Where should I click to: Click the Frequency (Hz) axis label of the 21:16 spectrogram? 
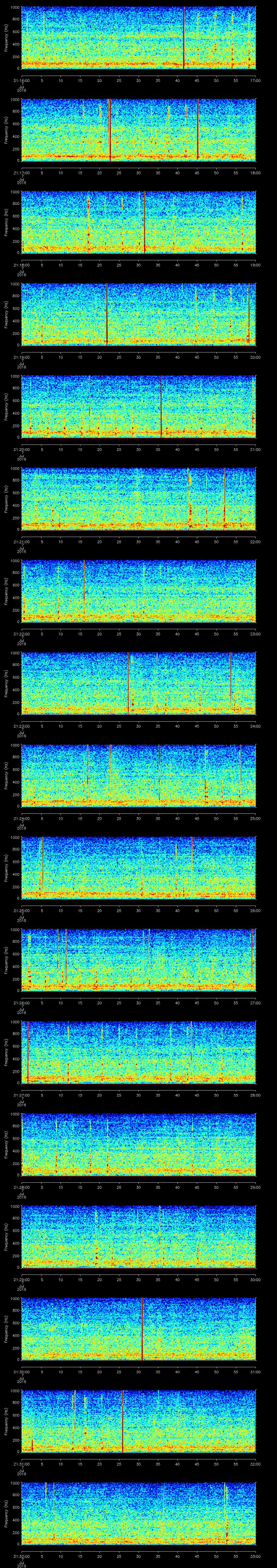[6, 38]
